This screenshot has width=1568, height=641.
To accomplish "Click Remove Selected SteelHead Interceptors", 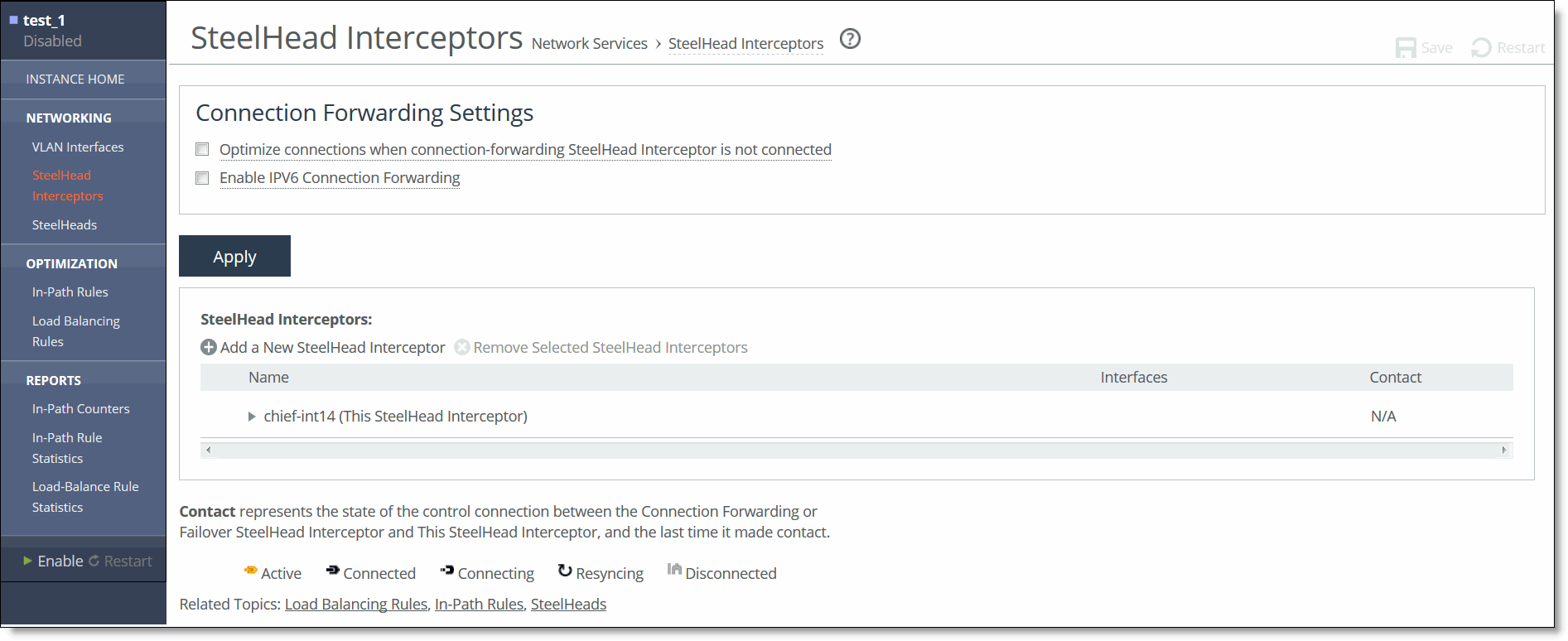I will tap(610, 348).
